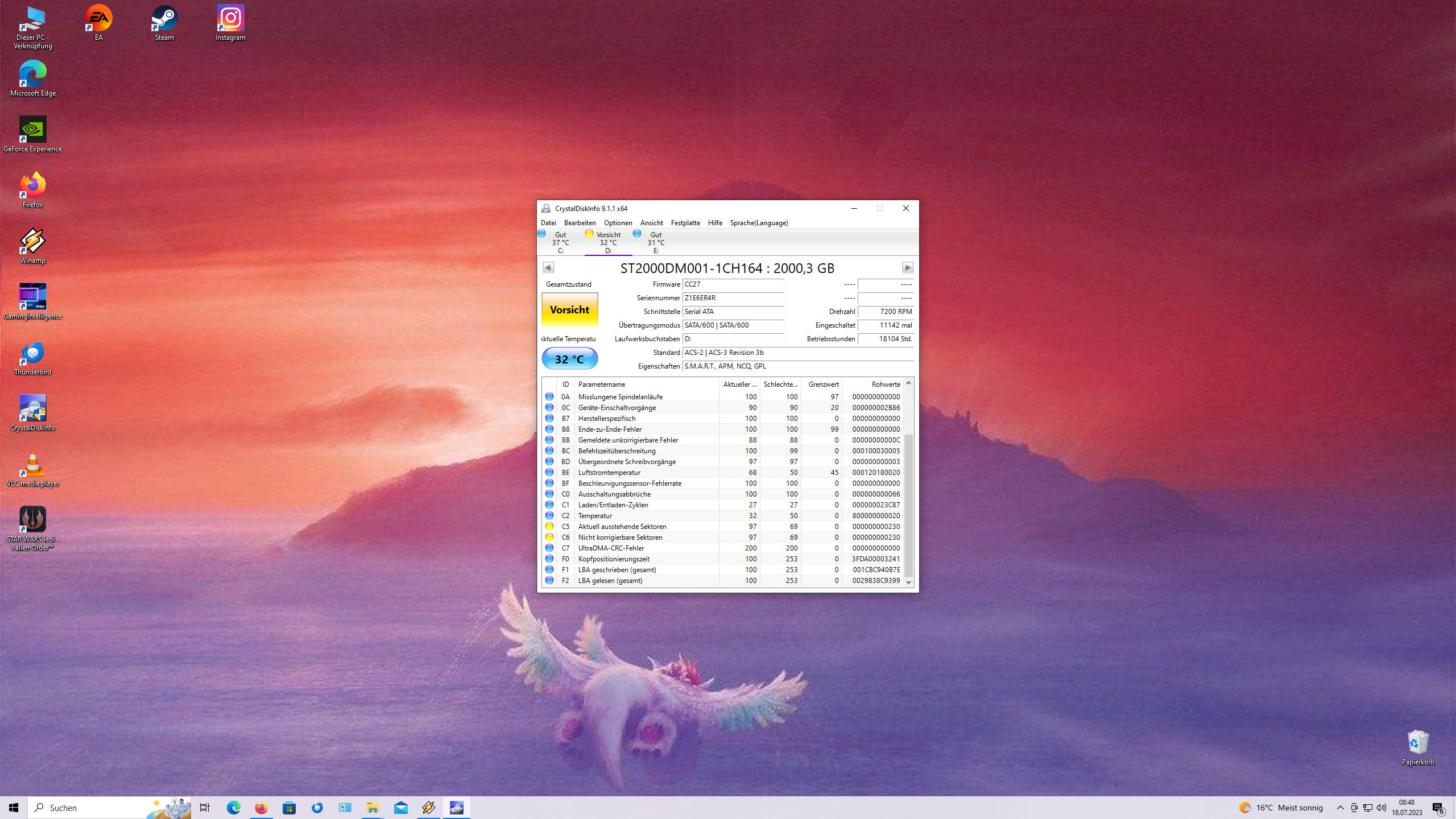The width and height of the screenshot is (1456, 819).
Task: Open the Optionen menu
Action: 618,223
